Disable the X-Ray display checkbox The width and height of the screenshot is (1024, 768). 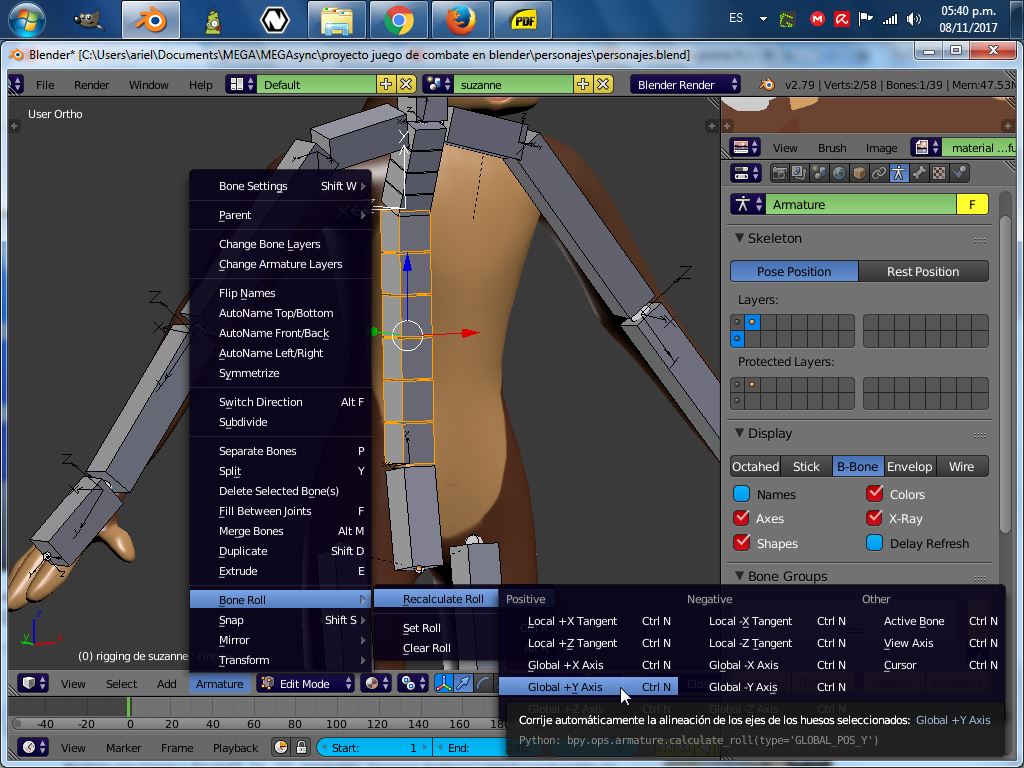[x=874, y=518]
